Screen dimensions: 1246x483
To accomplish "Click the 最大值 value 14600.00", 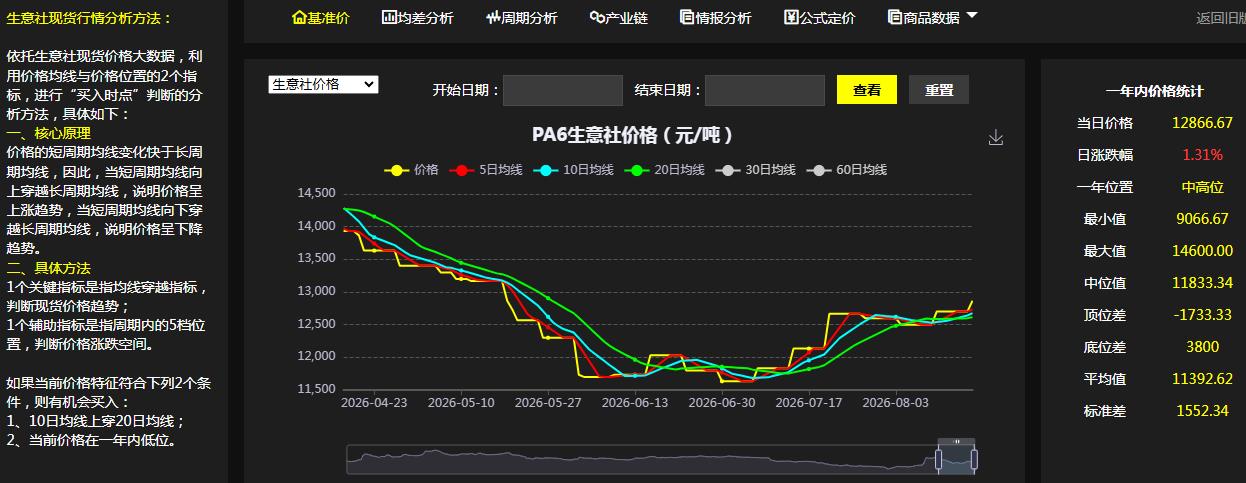I will coord(1202,251).
